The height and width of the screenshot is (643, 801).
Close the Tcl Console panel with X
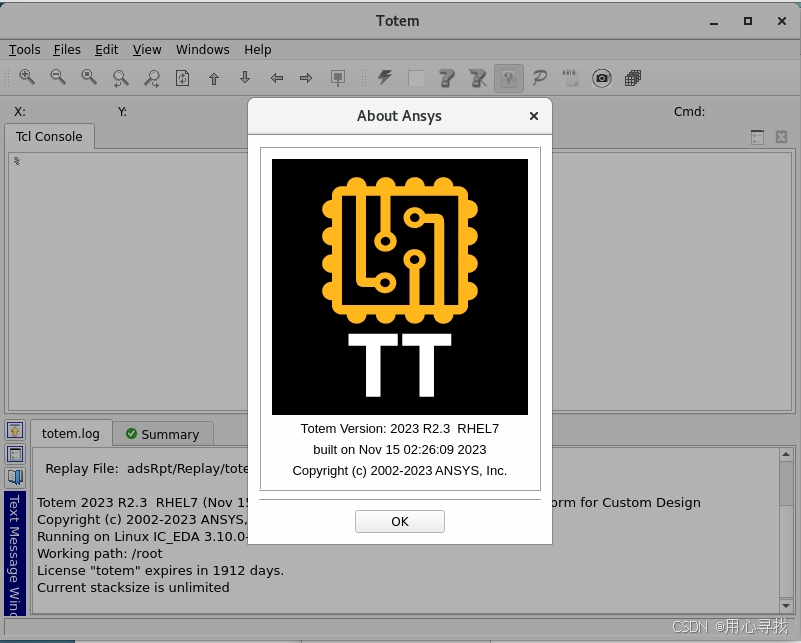(x=781, y=137)
